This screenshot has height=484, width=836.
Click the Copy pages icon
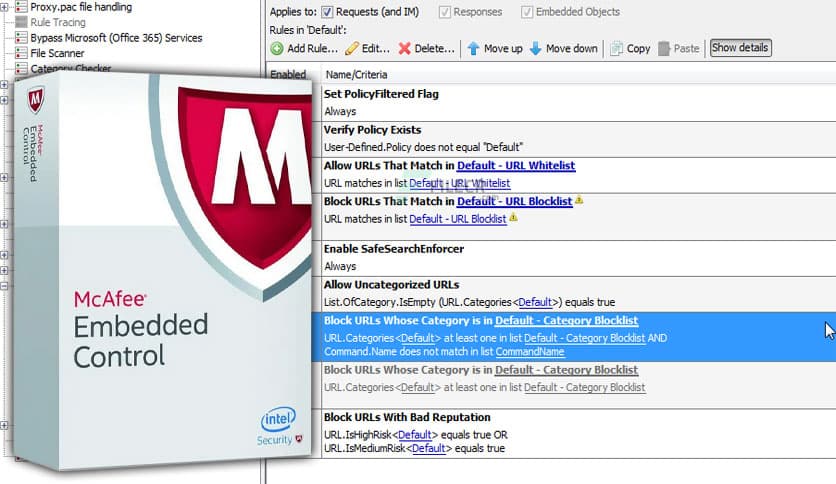[x=616, y=49]
